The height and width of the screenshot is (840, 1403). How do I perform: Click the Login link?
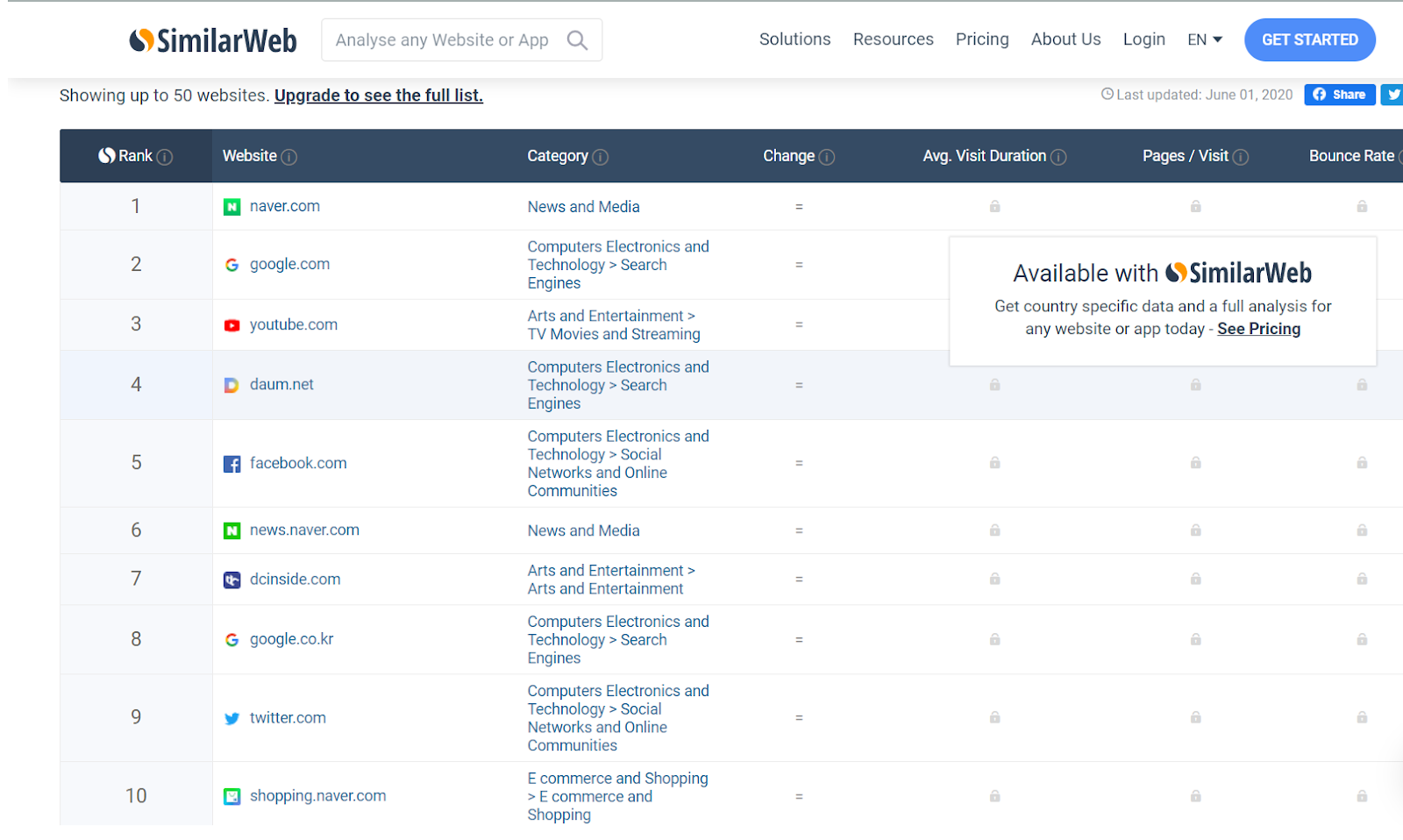pyautogui.click(x=1143, y=39)
